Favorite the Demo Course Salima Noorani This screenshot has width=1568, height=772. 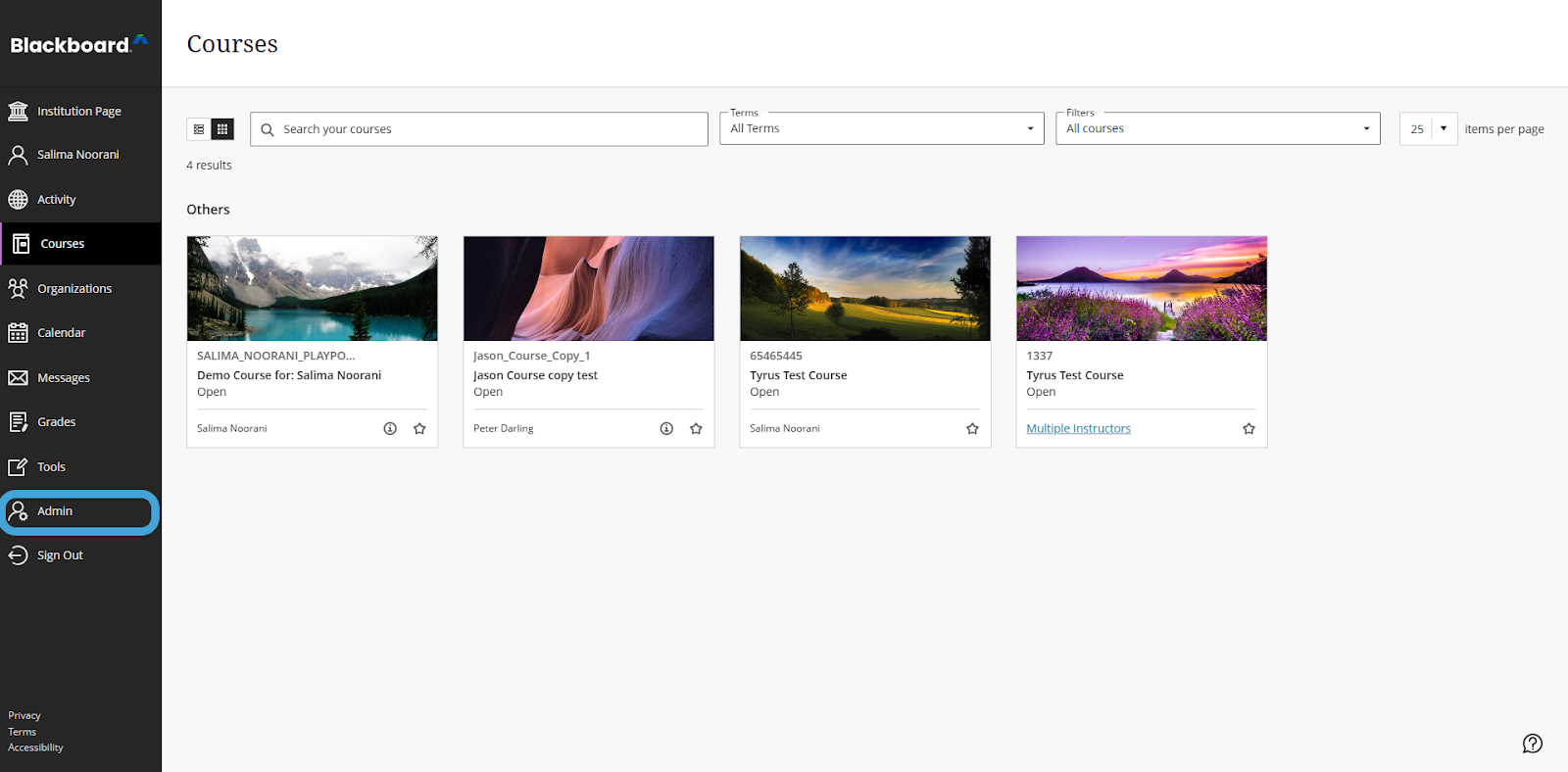tap(419, 428)
